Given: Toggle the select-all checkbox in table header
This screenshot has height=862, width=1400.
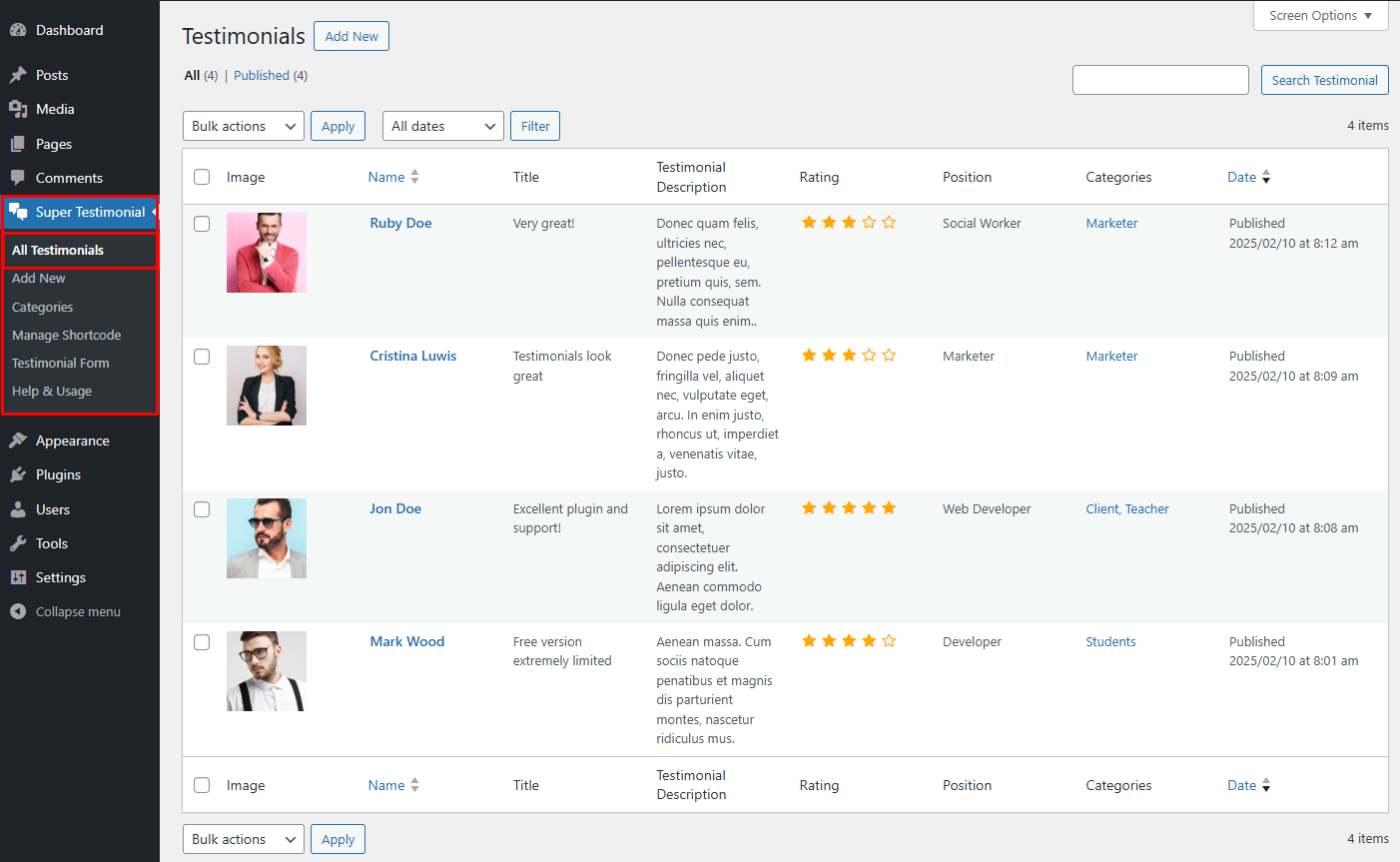Looking at the screenshot, I should click(x=202, y=177).
